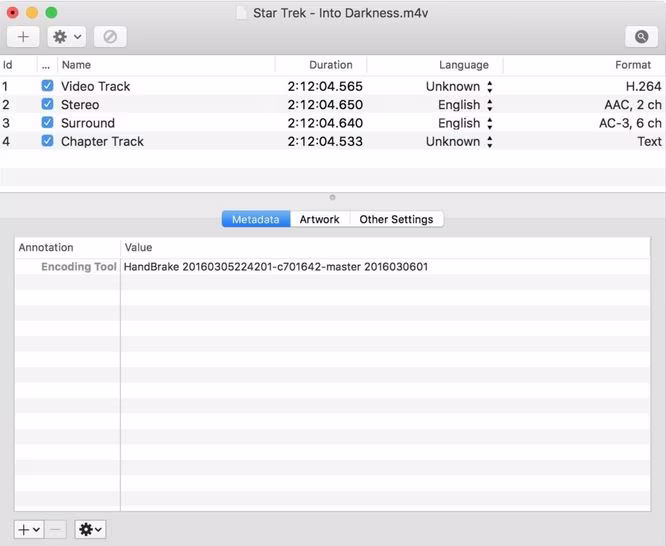This screenshot has width=666, height=546.
Task: Click the 2:12:04.650 duration cell
Action: click(x=325, y=105)
